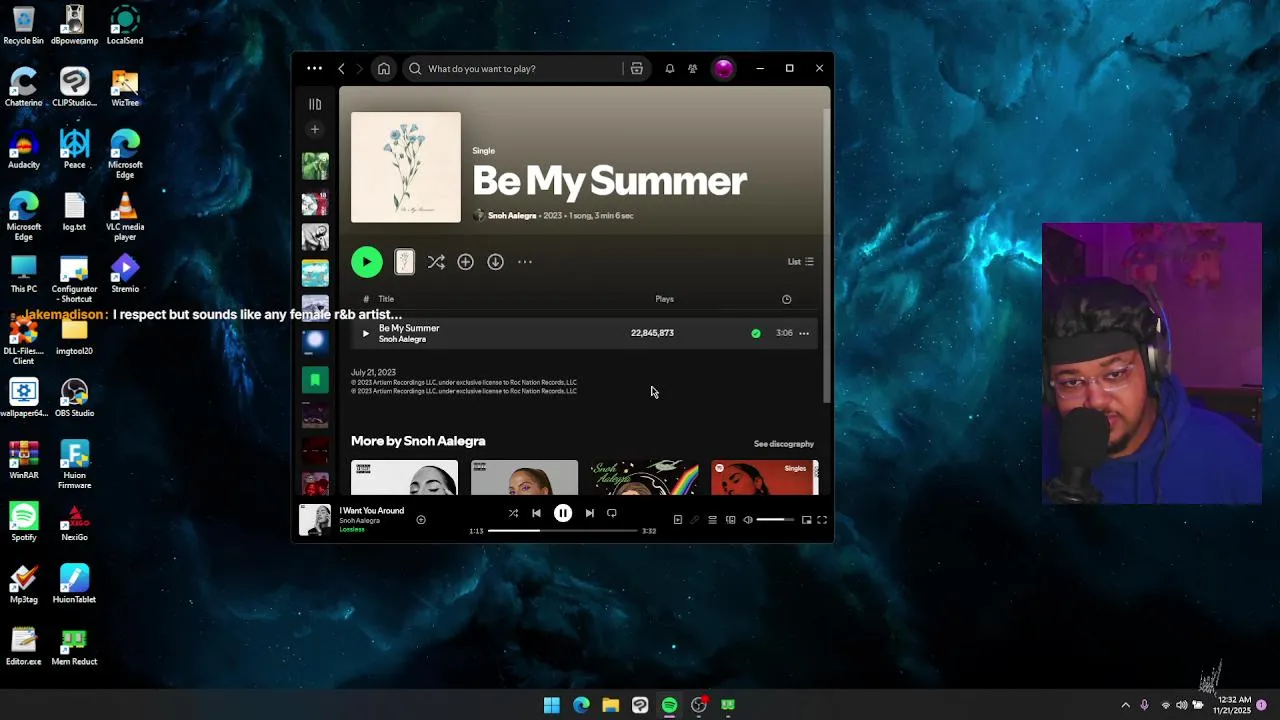Image resolution: width=1280 pixels, height=720 pixels.
Task: Open the playback Queue
Action: pos(712,520)
